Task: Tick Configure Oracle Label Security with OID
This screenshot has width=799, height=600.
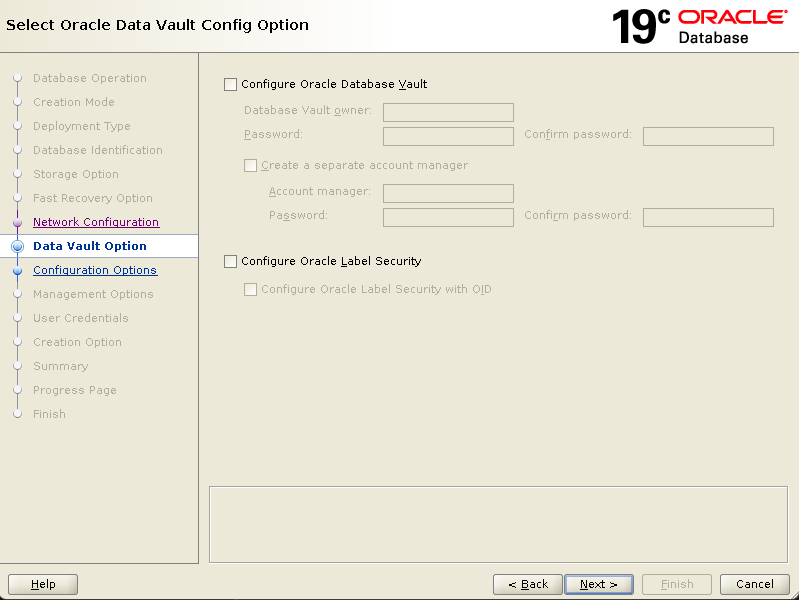Action: [x=250, y=290]
